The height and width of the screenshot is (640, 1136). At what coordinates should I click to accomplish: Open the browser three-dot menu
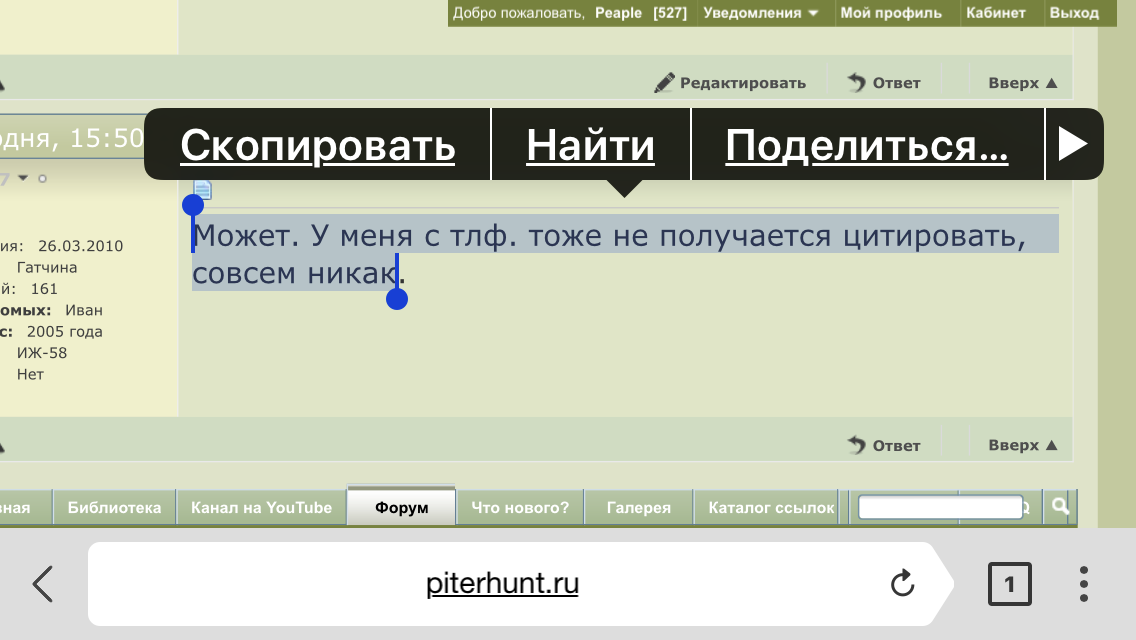pos(1084,583)
